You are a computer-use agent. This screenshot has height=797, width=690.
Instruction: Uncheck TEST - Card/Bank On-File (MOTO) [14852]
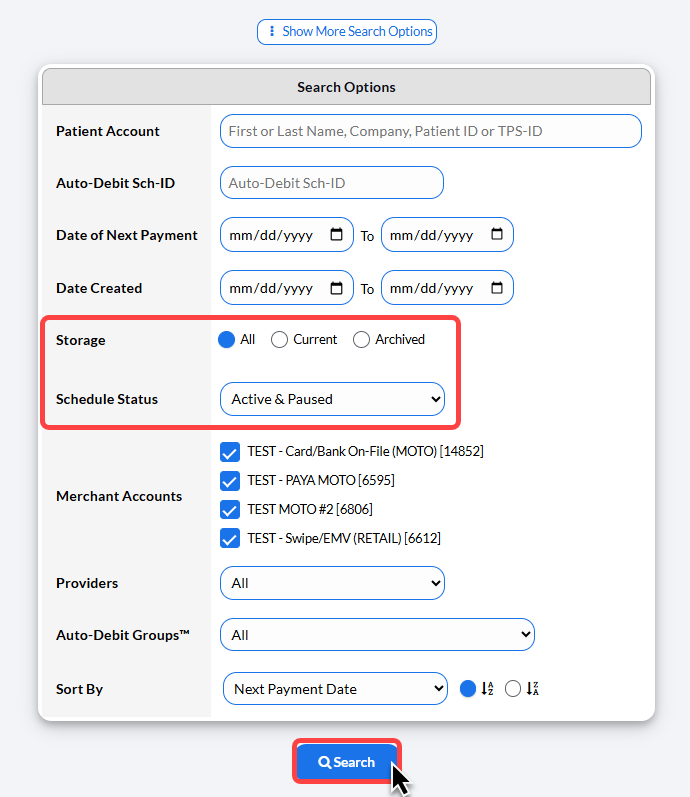click(x=230, y=451)
